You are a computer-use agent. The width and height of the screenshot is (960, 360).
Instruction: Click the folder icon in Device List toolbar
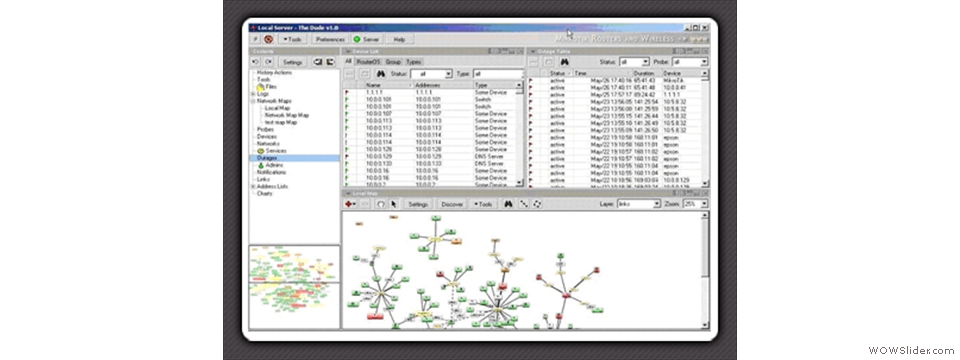(364, 73)
